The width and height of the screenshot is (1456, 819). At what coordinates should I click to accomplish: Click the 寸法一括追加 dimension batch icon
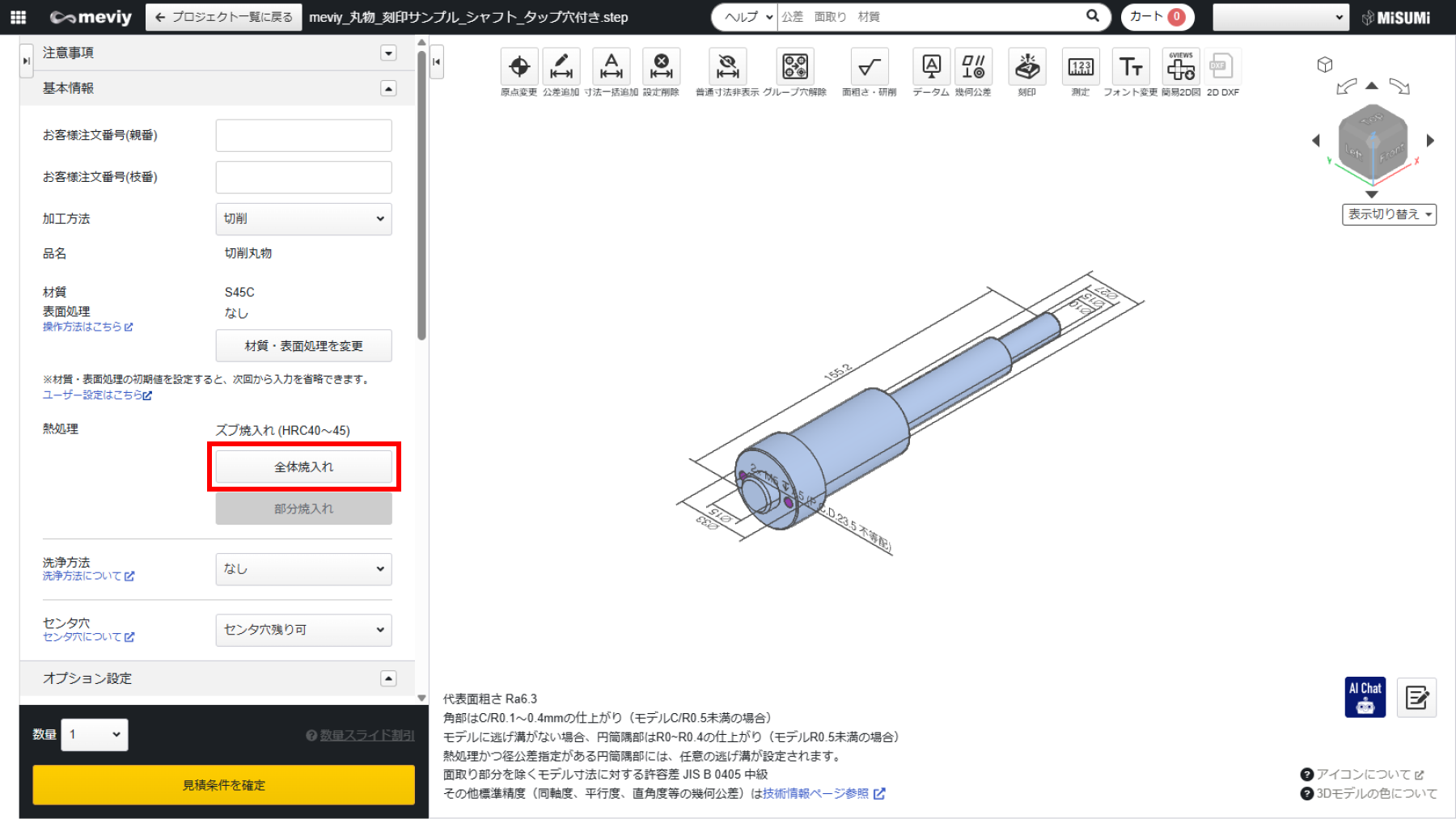(x=612, y=67)
